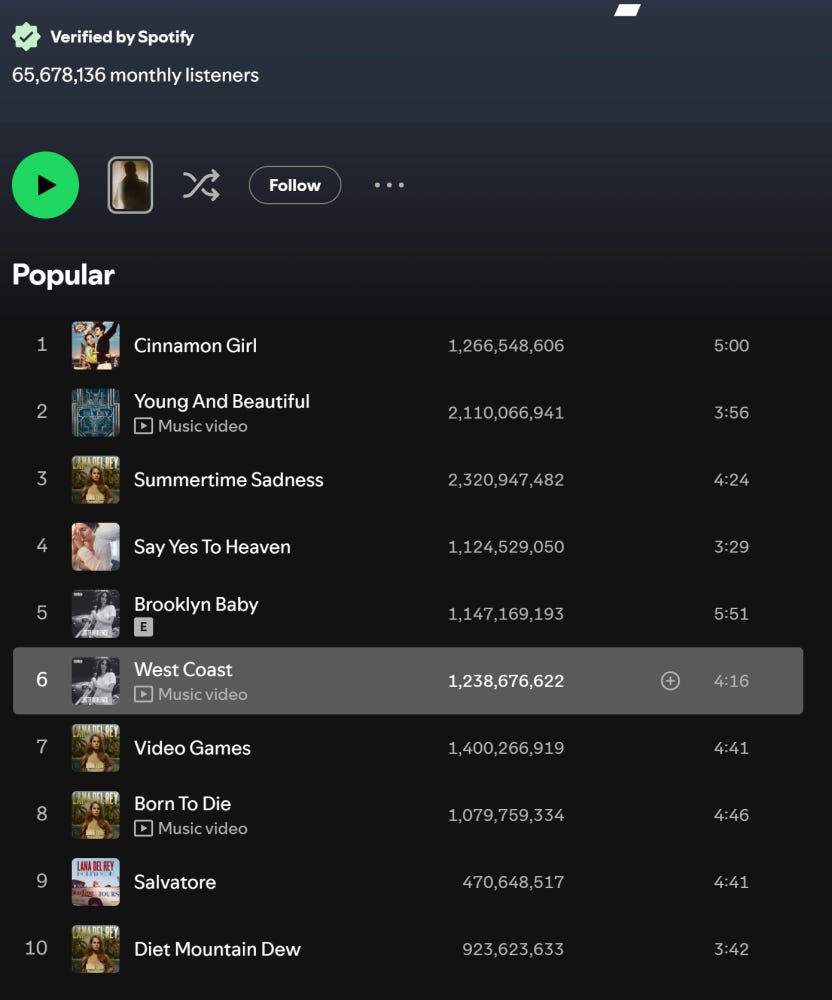Click play count 470,648,517
The width and height of the screenshot is (832, 1000).
point(513,882)
